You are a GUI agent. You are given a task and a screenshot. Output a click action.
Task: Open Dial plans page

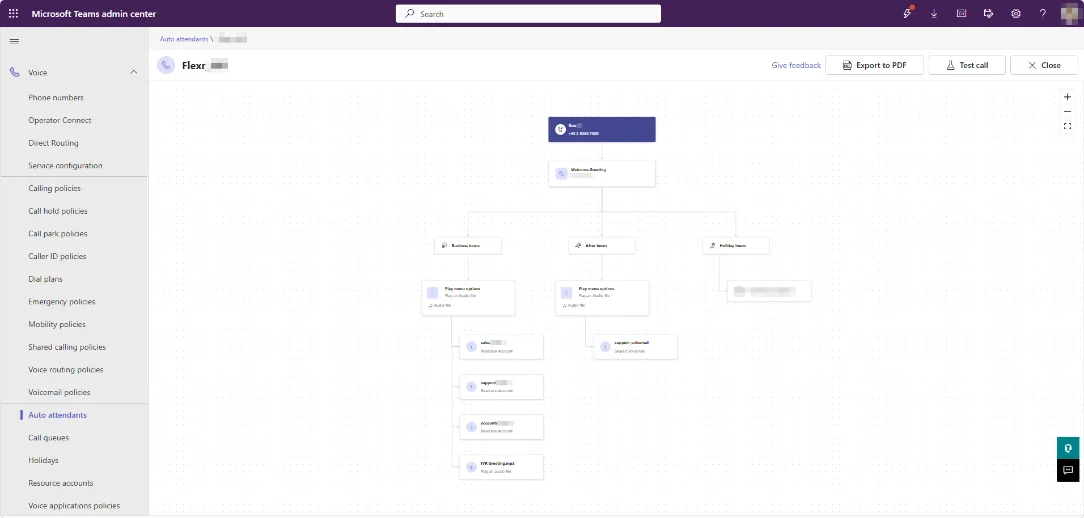pos(46,279)
